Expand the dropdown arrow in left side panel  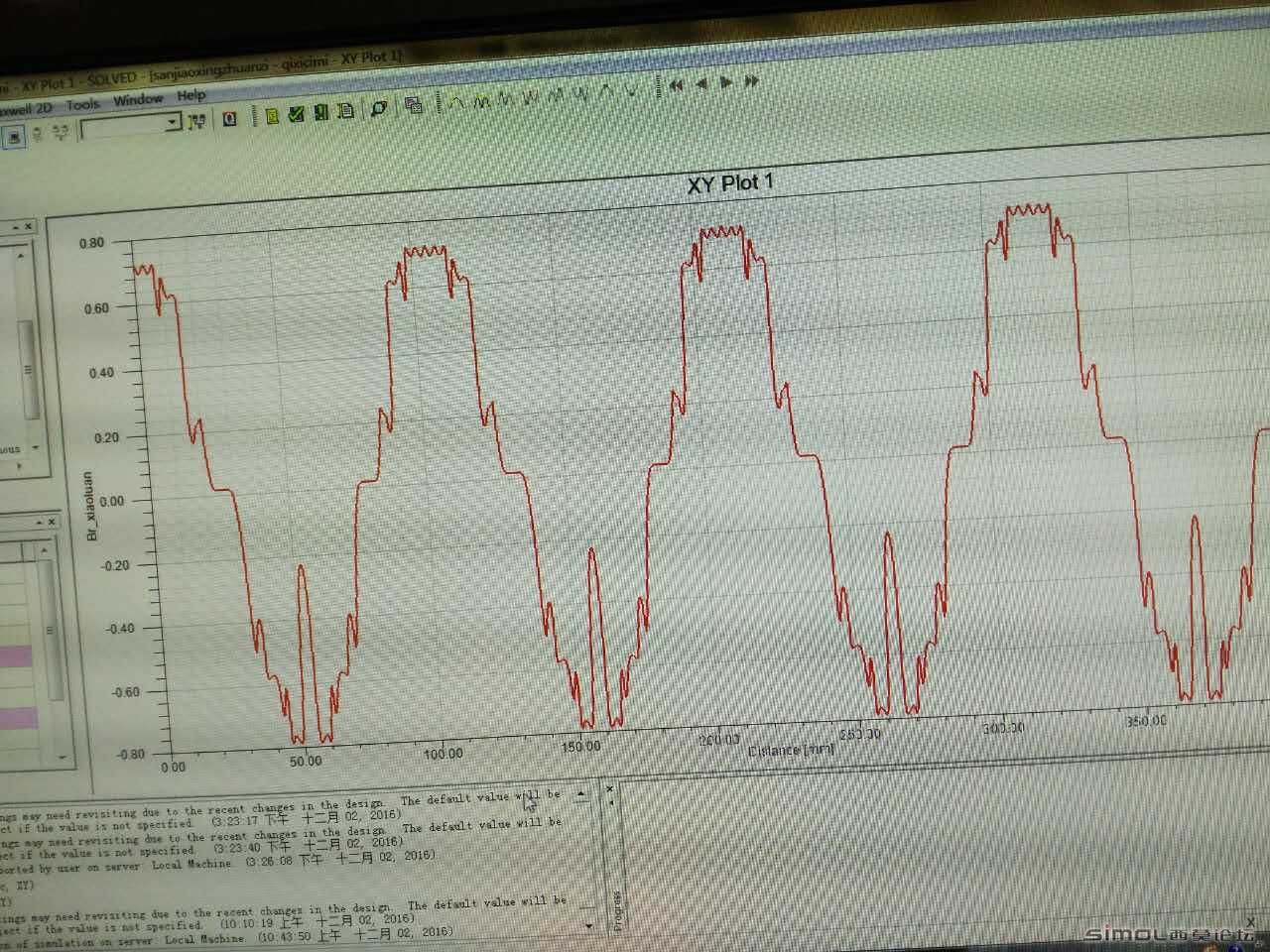pos(37,447)
